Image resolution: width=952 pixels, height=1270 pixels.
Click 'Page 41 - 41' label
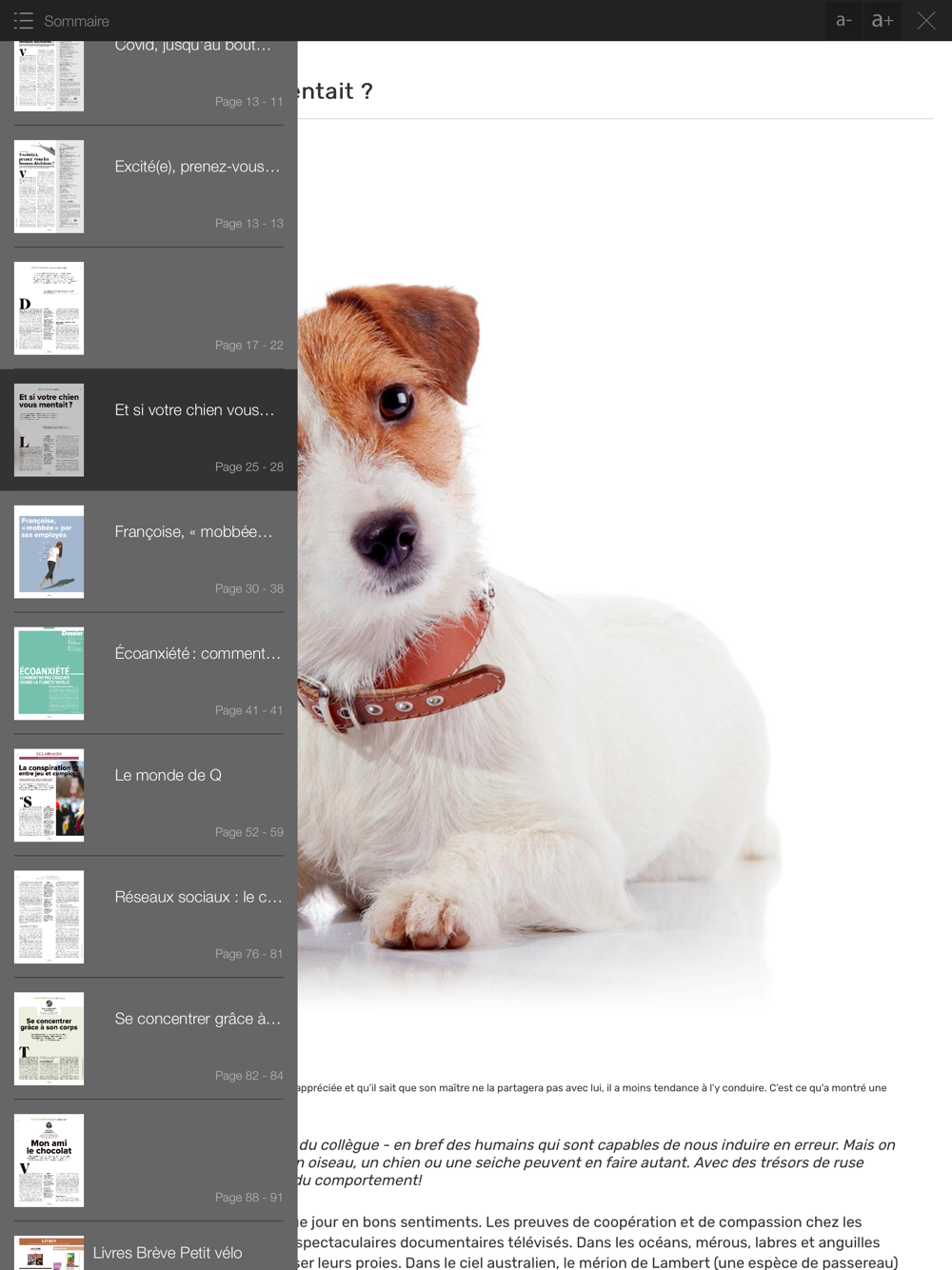click(x=248, y=711)
